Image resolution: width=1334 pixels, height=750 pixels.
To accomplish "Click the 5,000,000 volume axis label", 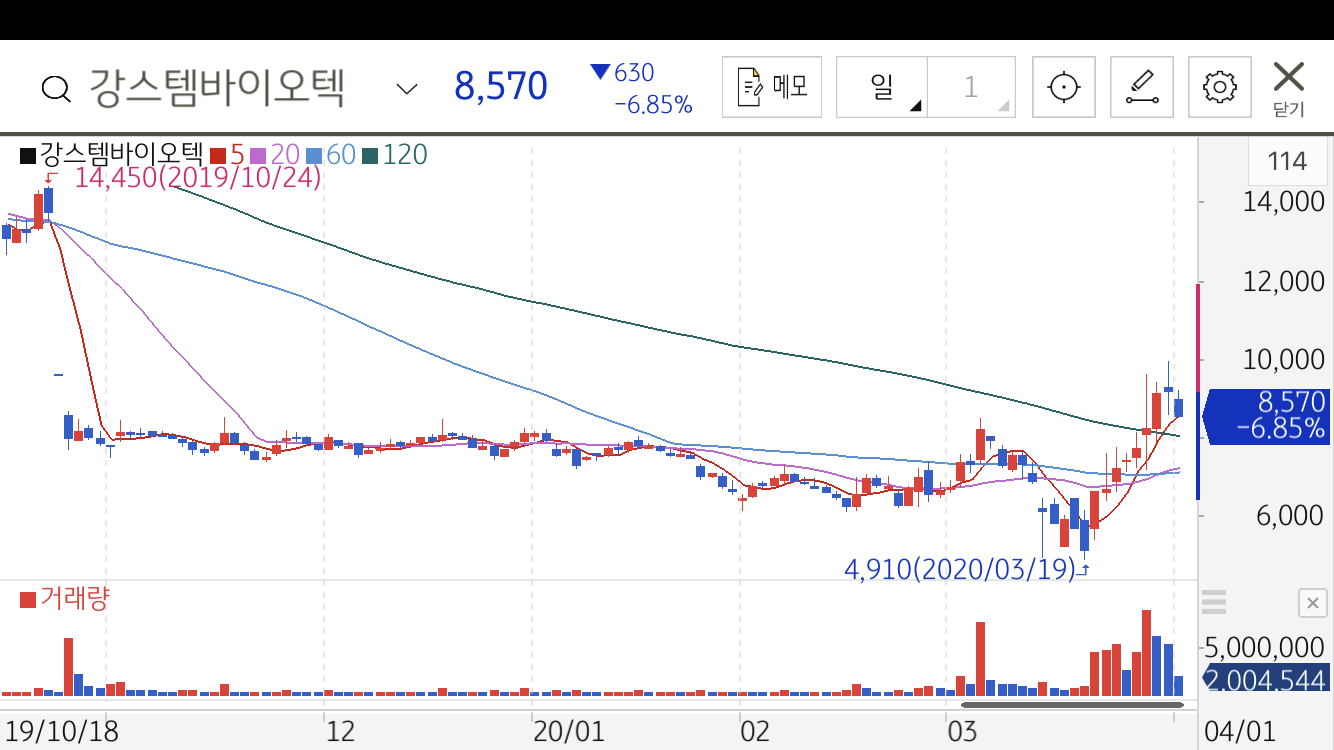I will [1266, 647].
